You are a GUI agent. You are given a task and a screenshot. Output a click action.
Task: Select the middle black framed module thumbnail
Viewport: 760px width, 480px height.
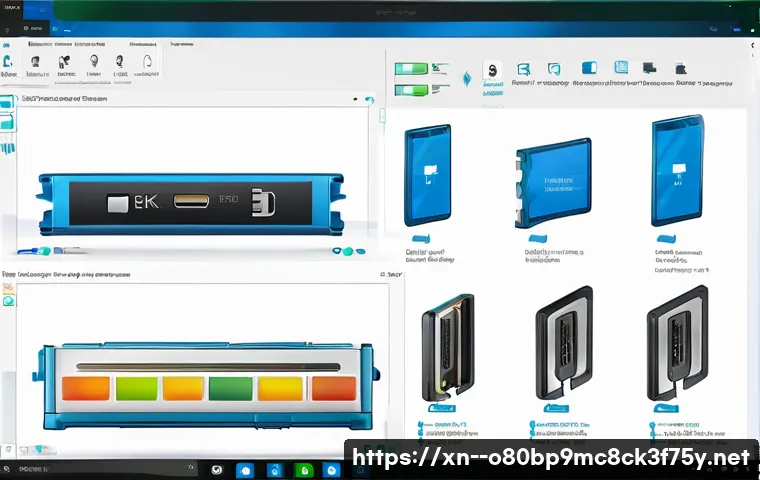564,343
